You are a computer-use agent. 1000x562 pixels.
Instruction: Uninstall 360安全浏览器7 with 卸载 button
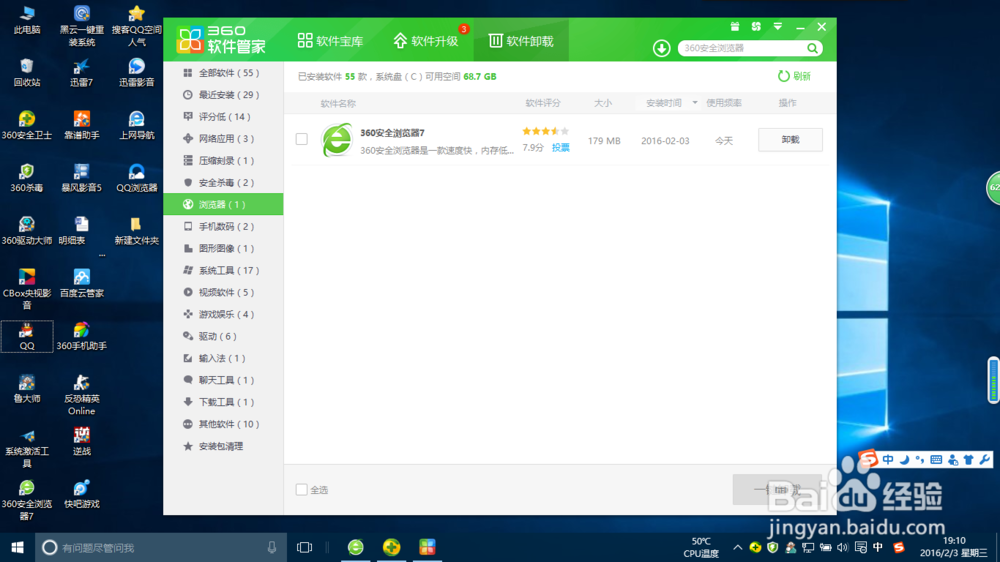tap(790, 140)
